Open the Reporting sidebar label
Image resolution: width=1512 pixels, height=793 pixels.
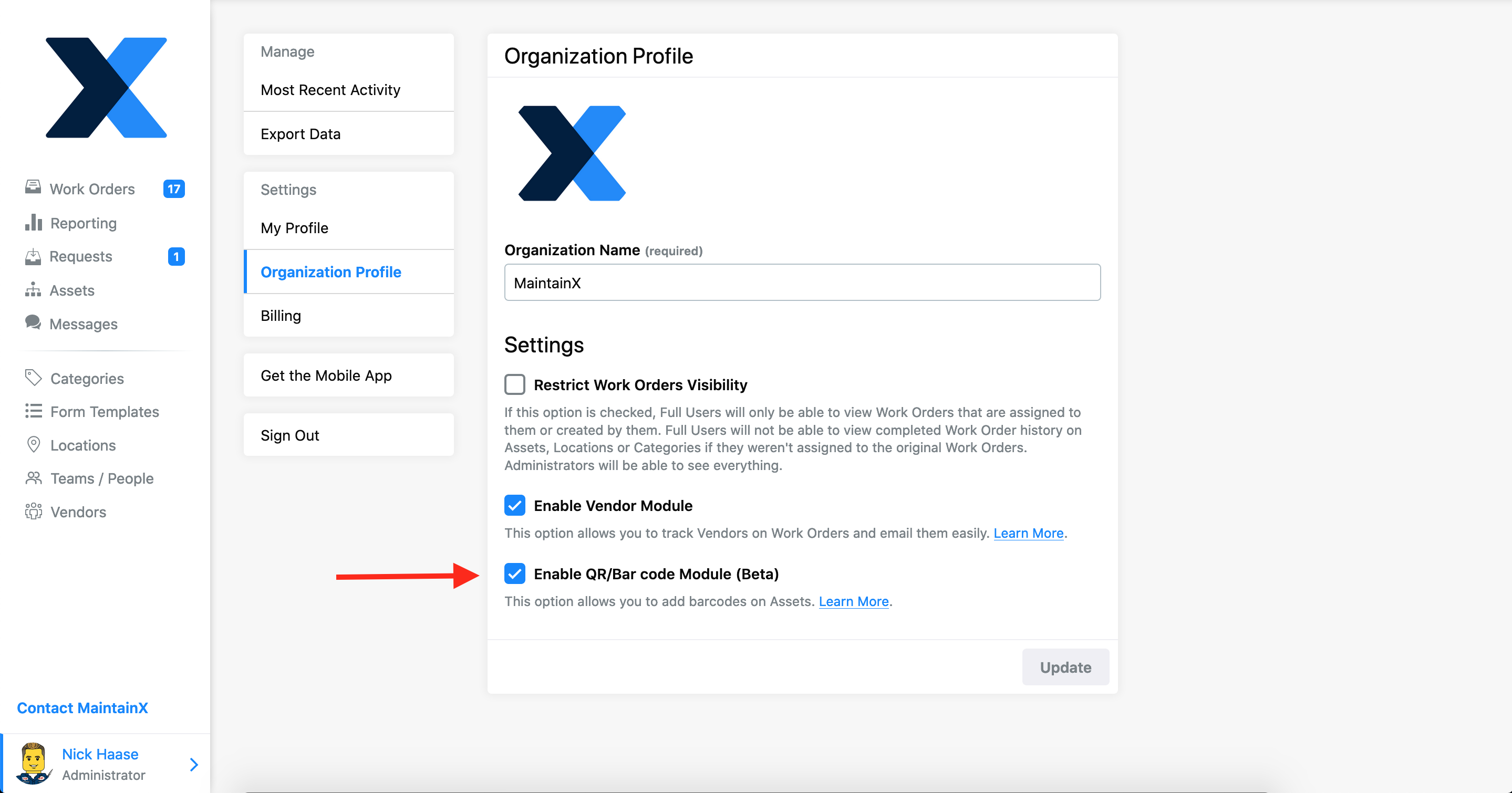coord(84,223)
